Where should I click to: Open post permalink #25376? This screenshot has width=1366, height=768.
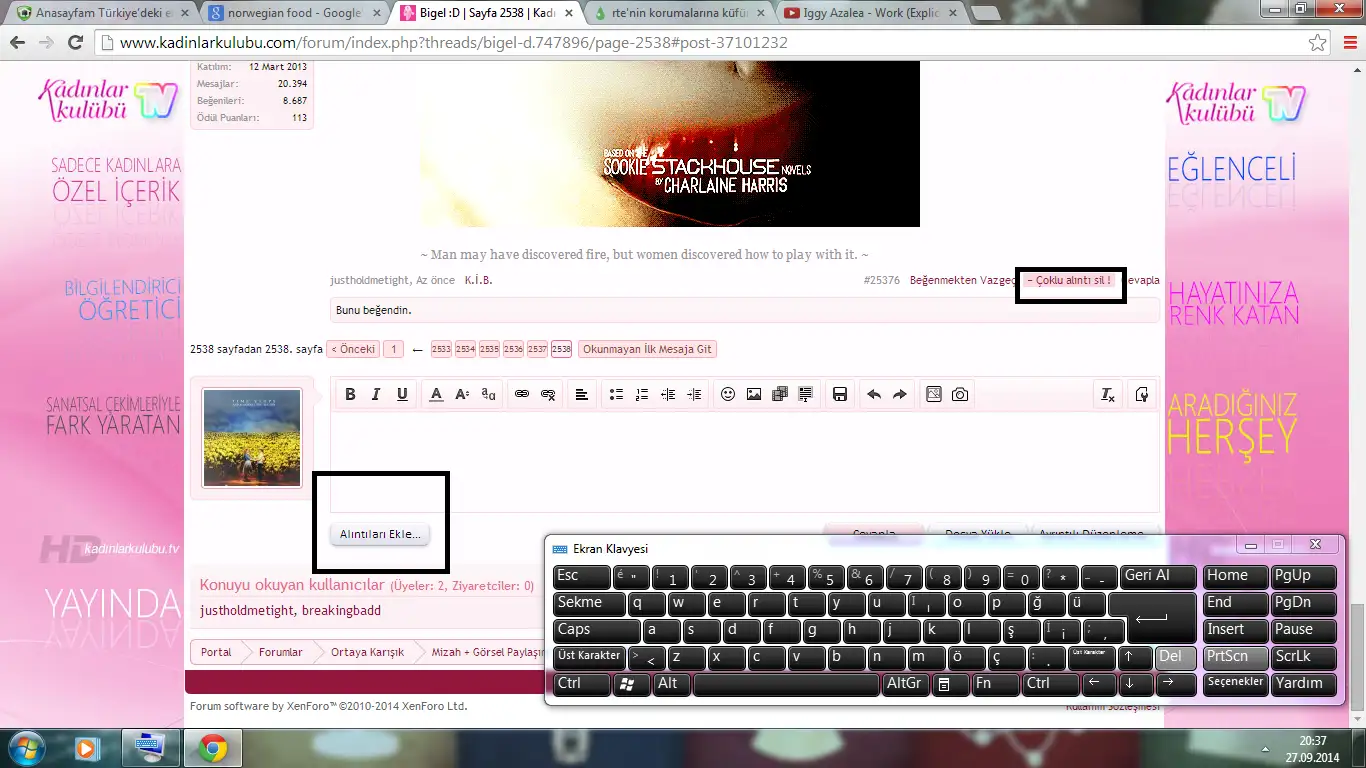tap(881, 280)
